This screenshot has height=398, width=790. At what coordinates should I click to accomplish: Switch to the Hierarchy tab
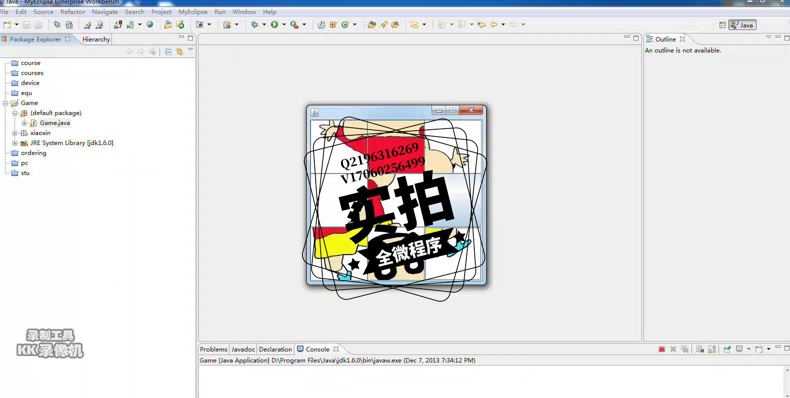pyautogui.click(x=96, y=39)
